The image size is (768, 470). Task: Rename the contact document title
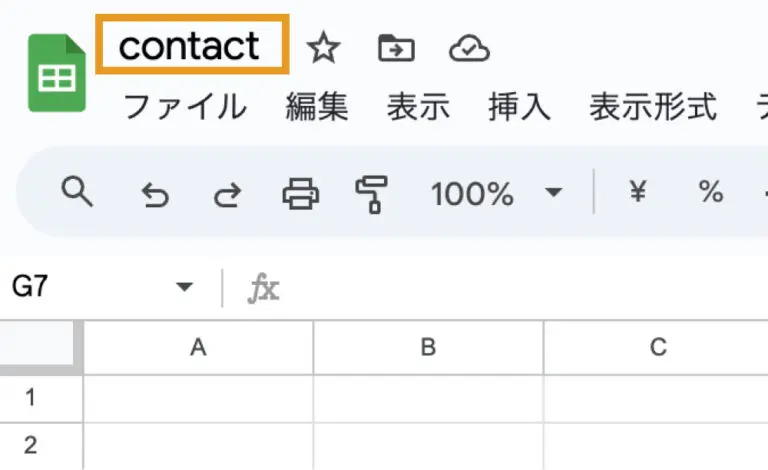click(190, 45)
